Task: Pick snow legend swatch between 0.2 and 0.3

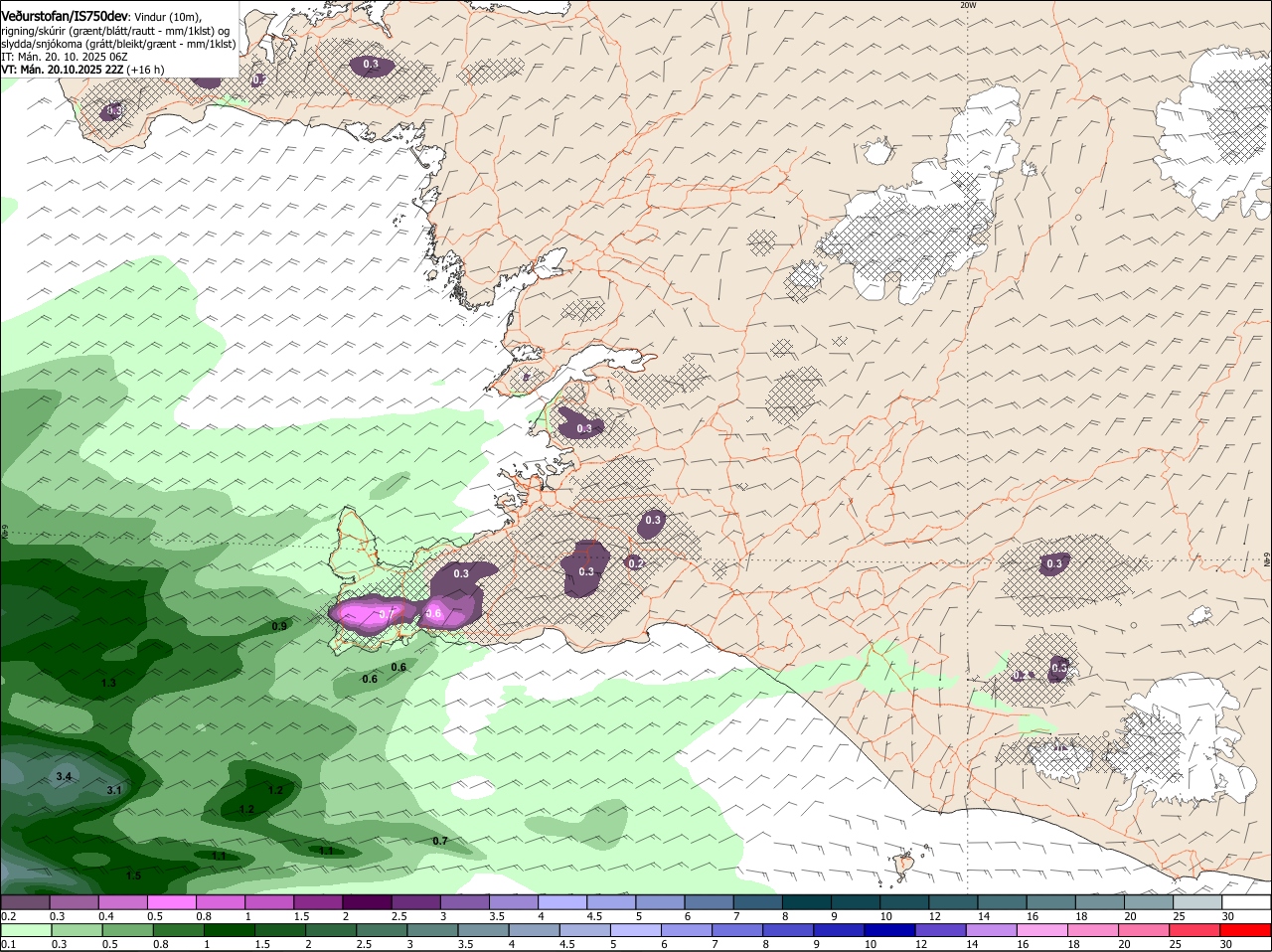Action: (x=25, y=902)
